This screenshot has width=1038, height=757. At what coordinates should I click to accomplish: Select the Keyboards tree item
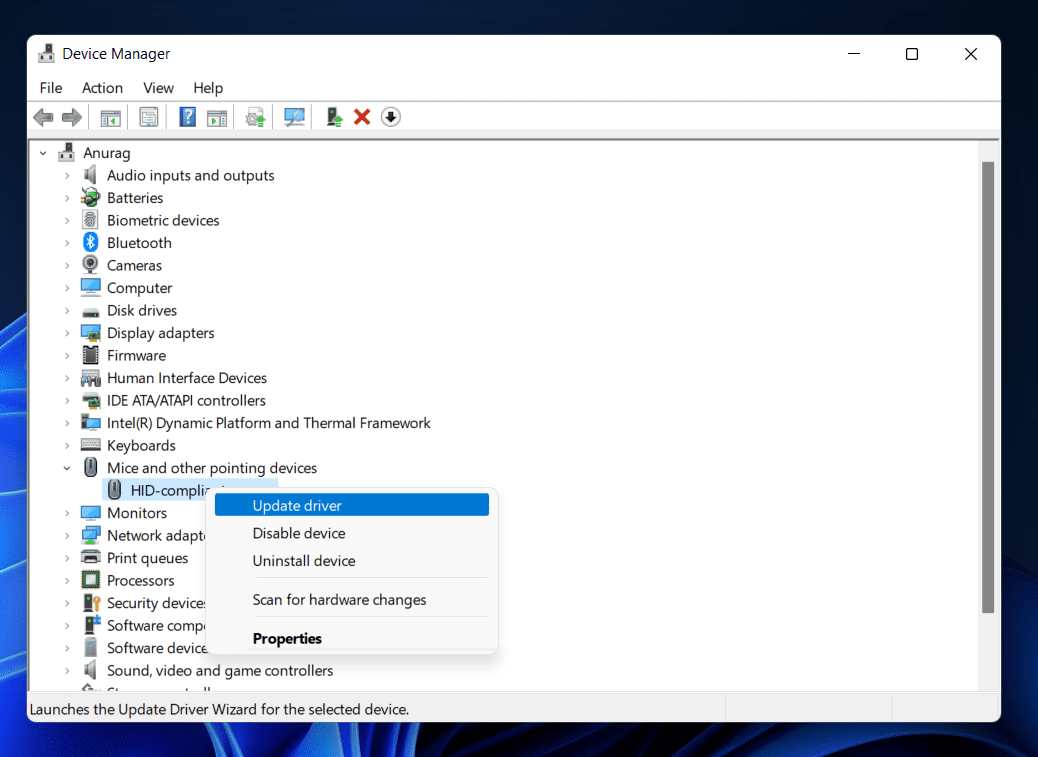[x=141, y=446]
